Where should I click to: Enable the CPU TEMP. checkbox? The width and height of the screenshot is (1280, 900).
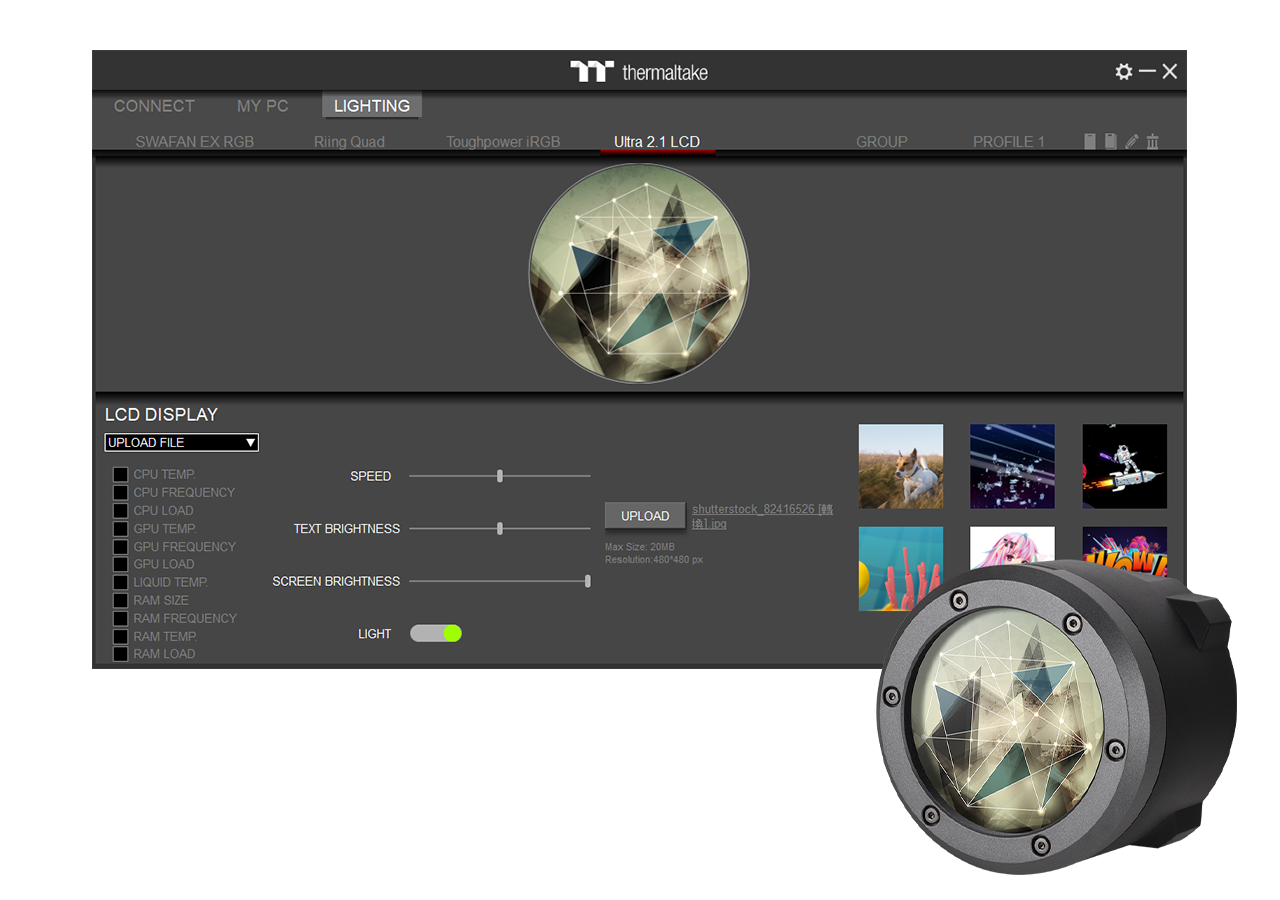120,475
